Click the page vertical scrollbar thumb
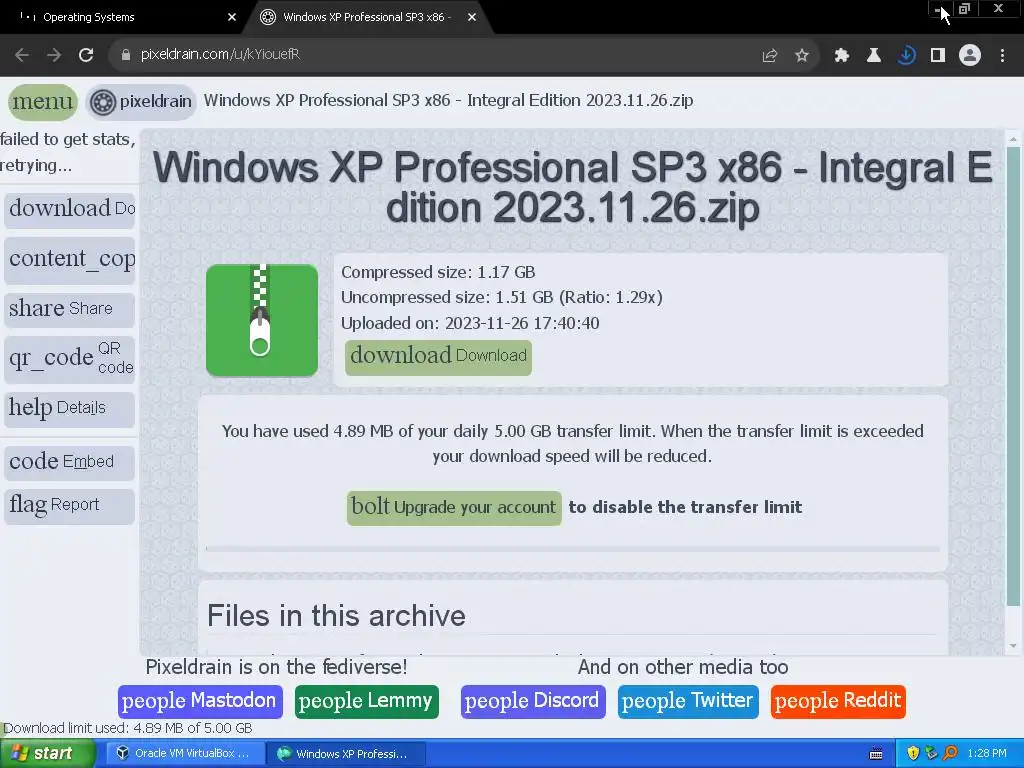Image resolution: width=1024 pixels, height=768 pixels. (1013, 377)
